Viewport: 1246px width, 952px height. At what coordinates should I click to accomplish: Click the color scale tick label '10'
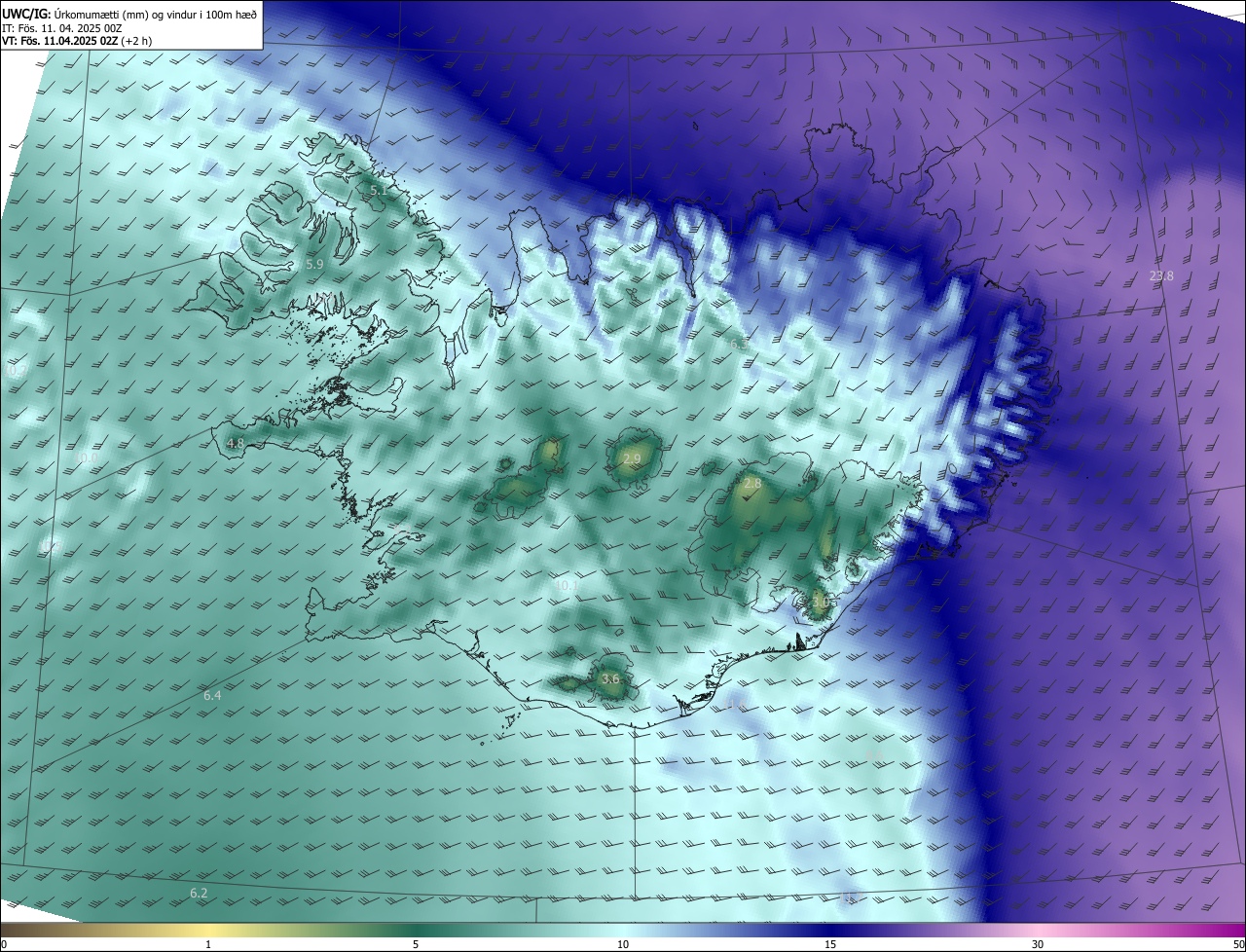[x=623, y=944]
